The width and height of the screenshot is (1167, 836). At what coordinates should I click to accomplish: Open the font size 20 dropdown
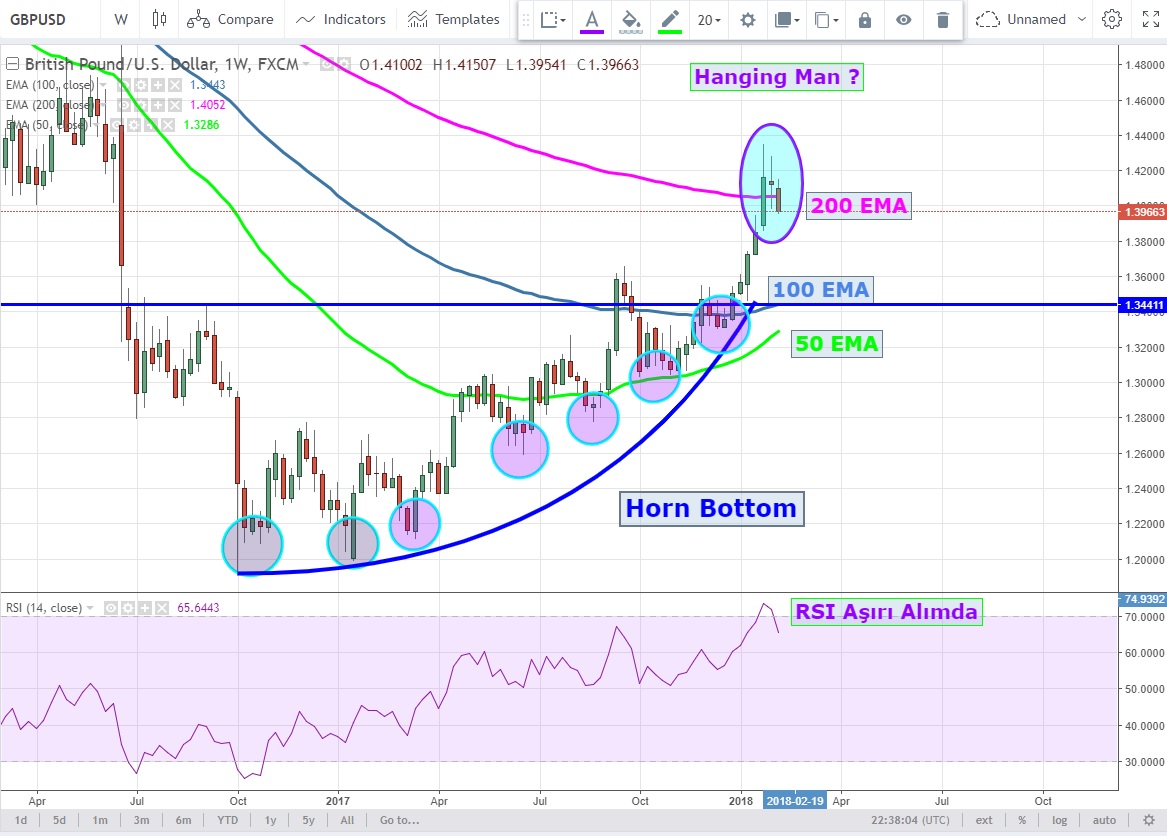point(710,20)
